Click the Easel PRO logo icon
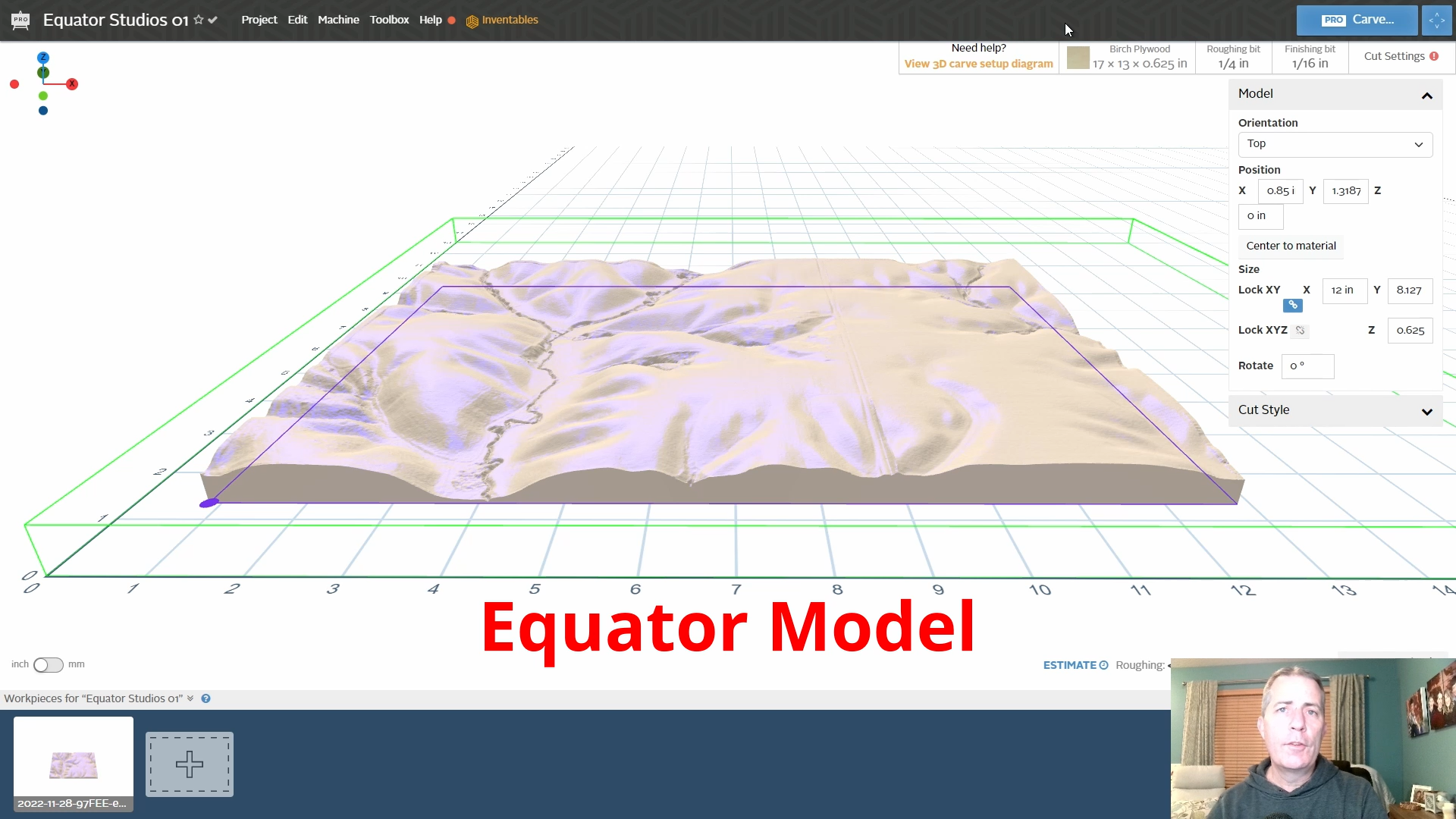The image size is (1456, 819). coord(20,20)
